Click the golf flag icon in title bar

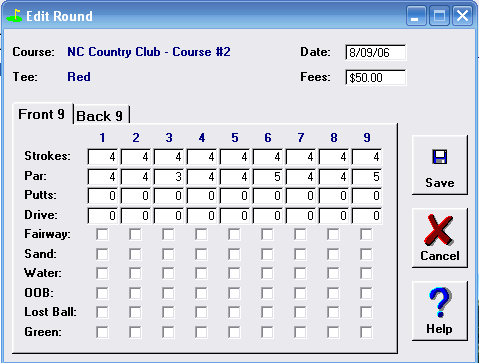(15, 16)
